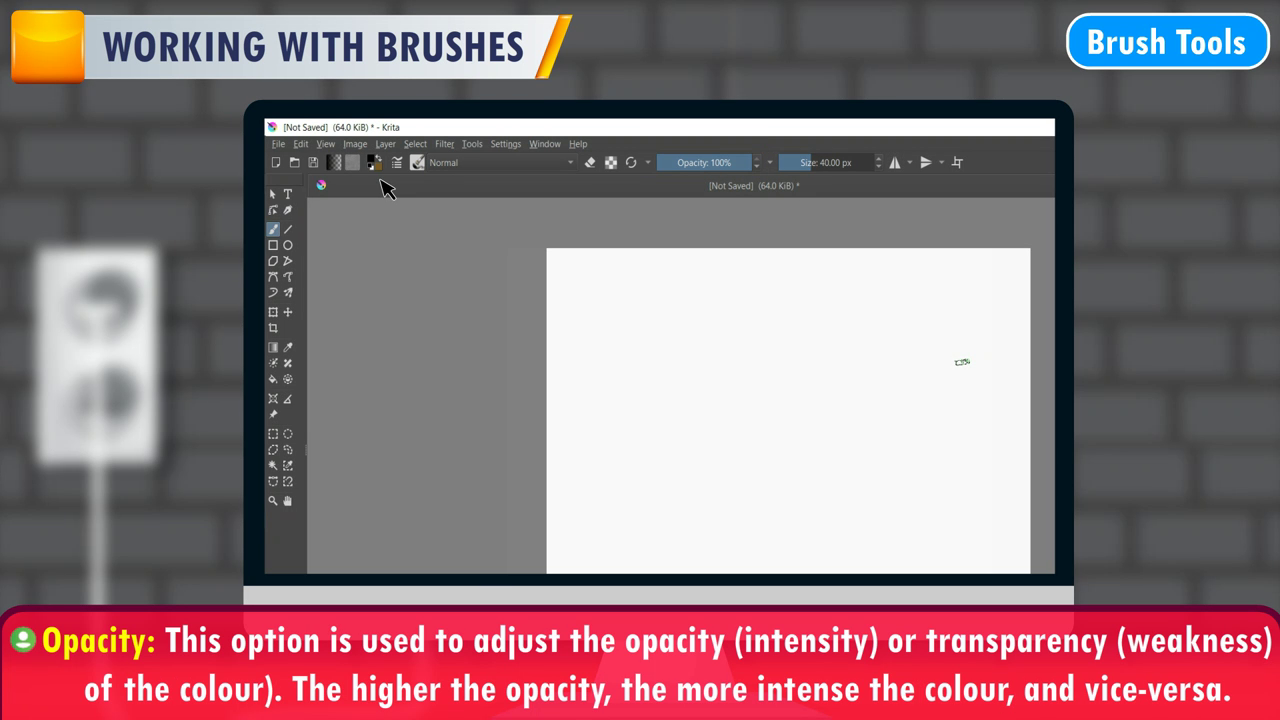Select the Elliptical Selection tool
The width and height of the screenshot is (1280, 720).
click(x=288, y=434)
